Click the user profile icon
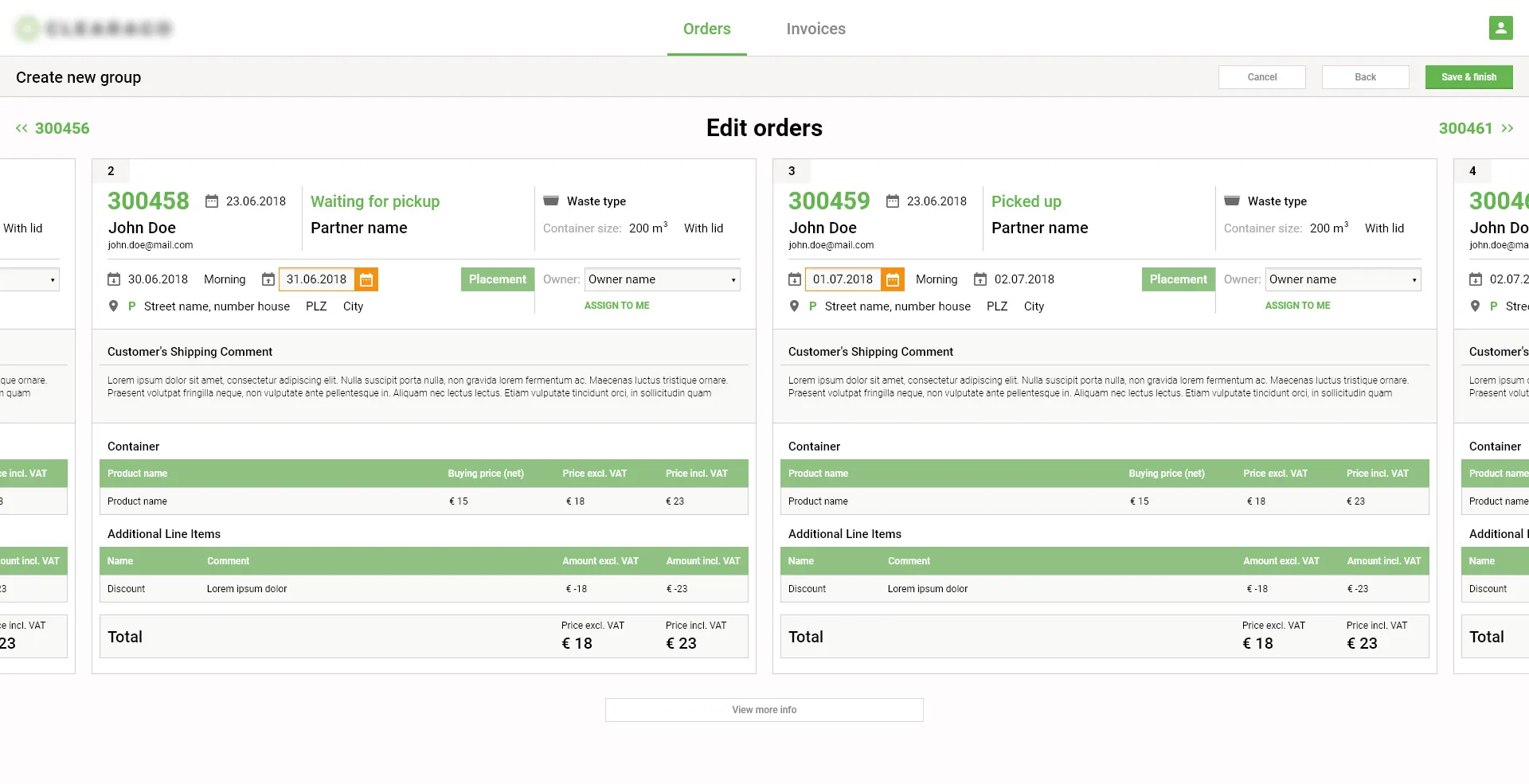 (1500, 28)
